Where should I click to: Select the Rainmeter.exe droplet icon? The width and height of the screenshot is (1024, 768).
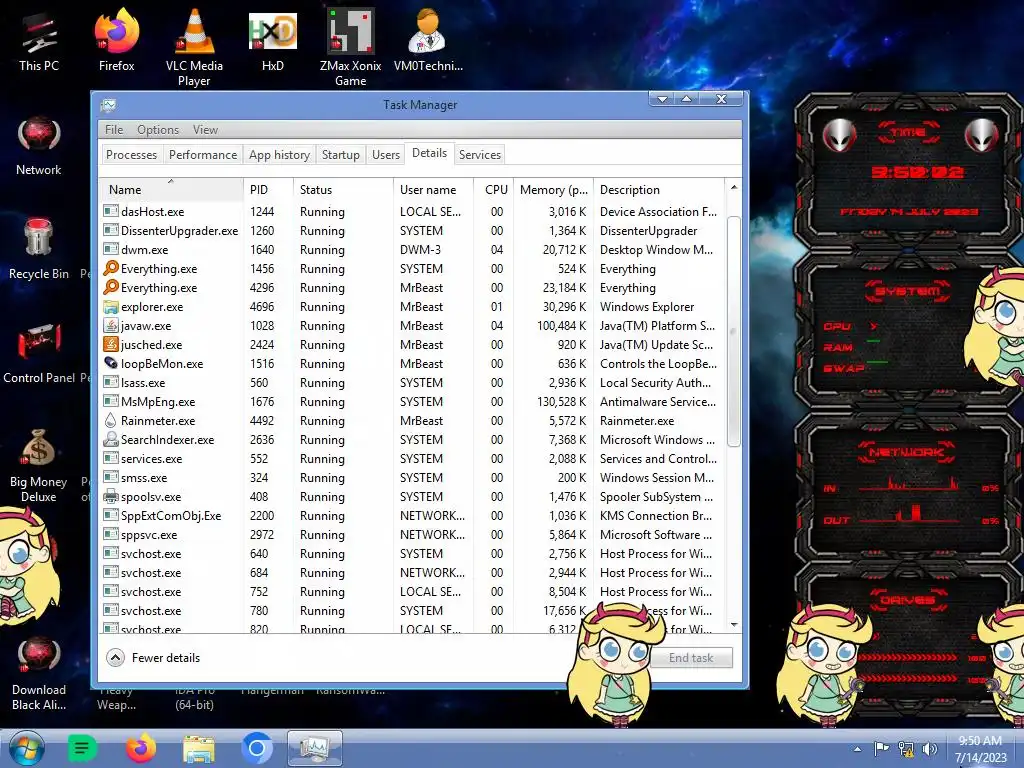tap(111, 421)
